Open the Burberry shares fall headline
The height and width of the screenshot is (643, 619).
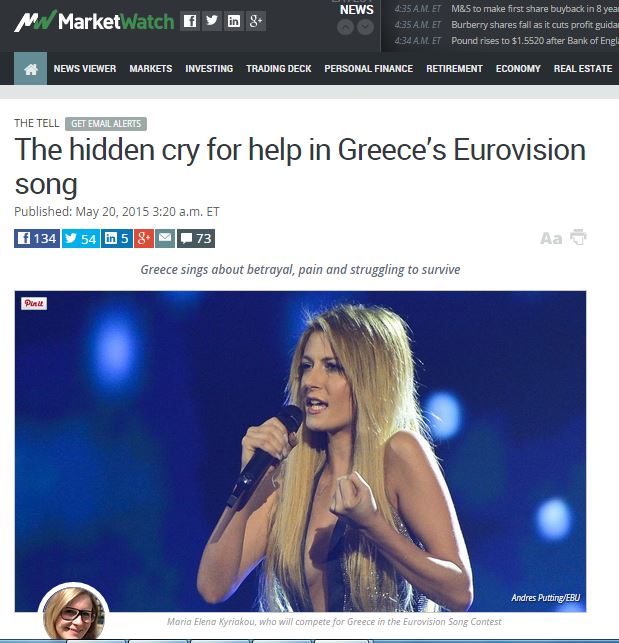coord(535,25)
